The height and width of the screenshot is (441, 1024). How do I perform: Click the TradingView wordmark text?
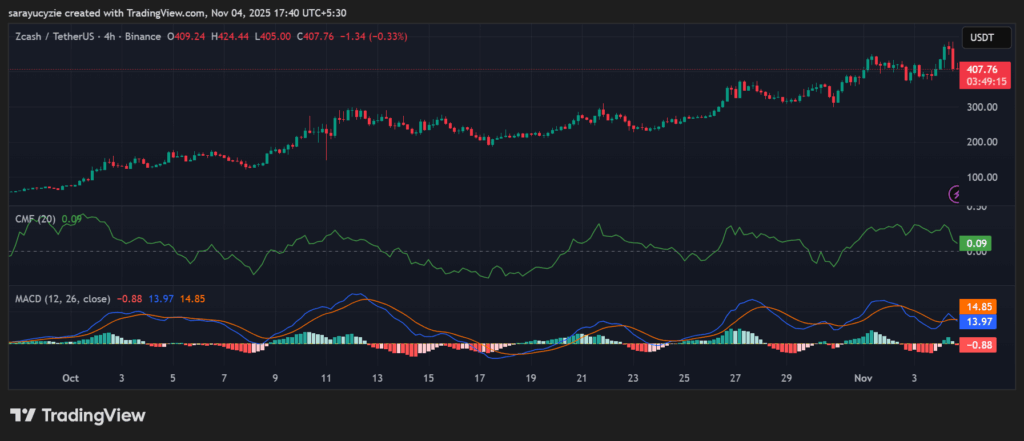click(92, 415)
